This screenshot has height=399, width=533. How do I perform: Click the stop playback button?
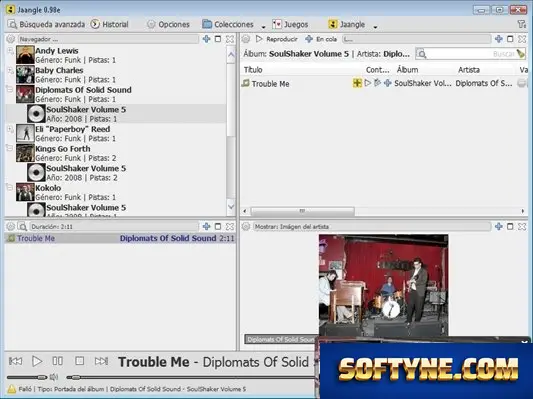point(80,361)
